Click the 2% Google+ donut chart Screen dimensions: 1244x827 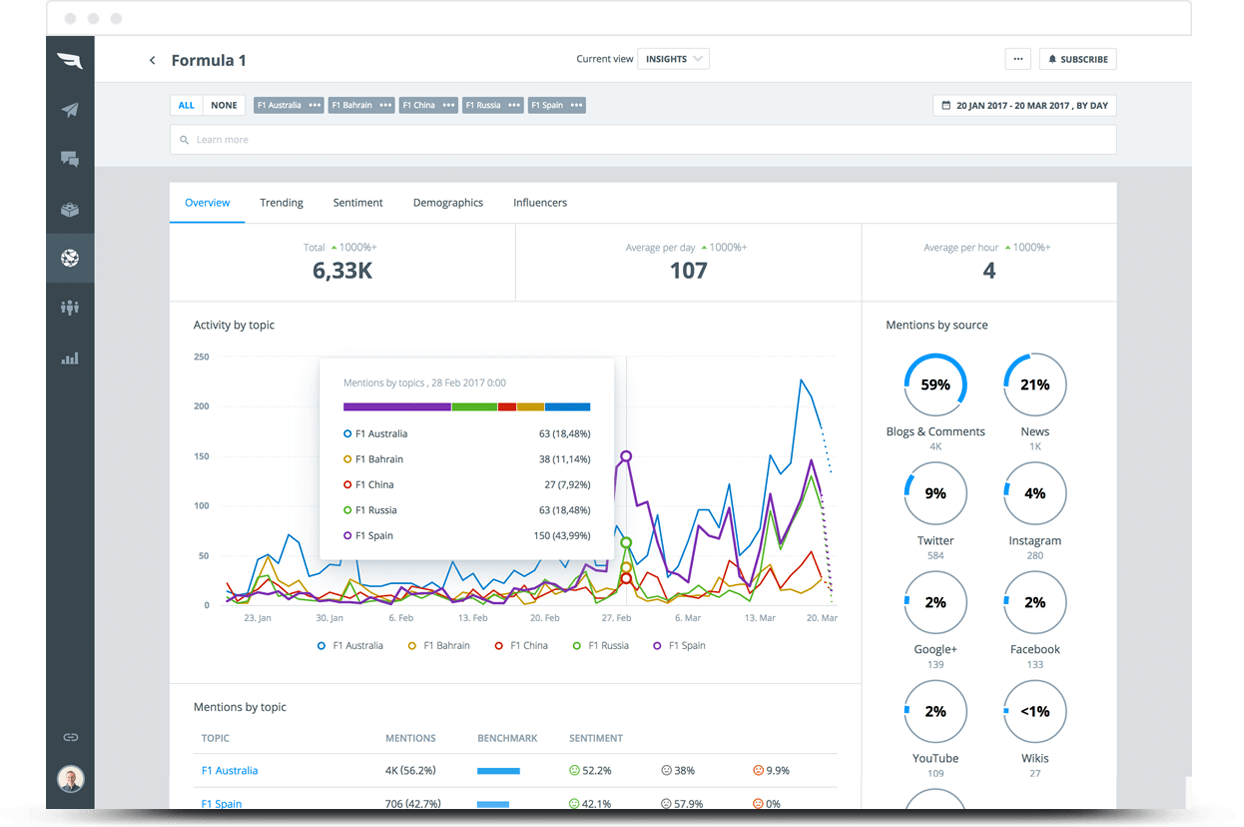(x=935, y=603)
